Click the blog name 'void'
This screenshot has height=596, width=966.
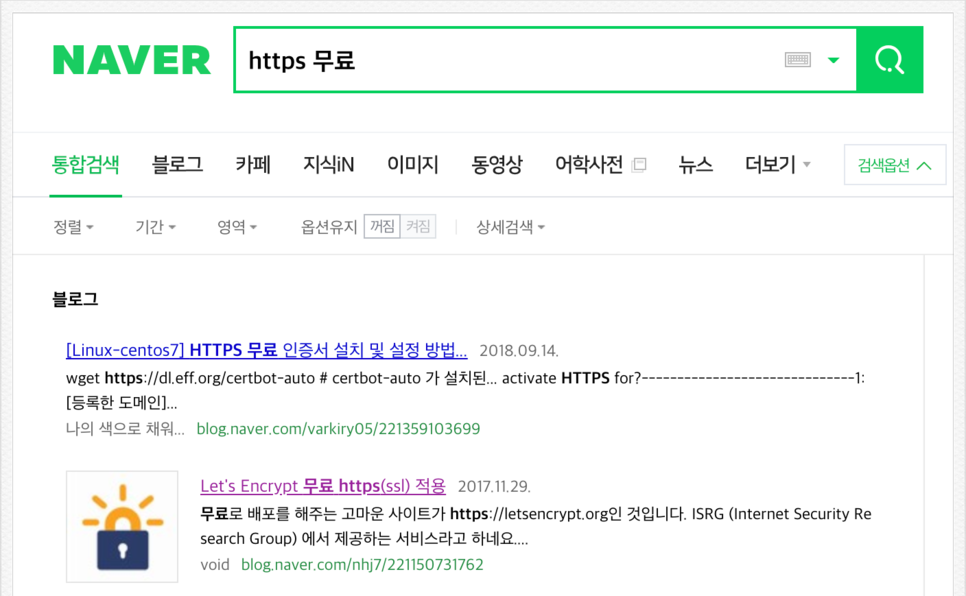point(214,565)
